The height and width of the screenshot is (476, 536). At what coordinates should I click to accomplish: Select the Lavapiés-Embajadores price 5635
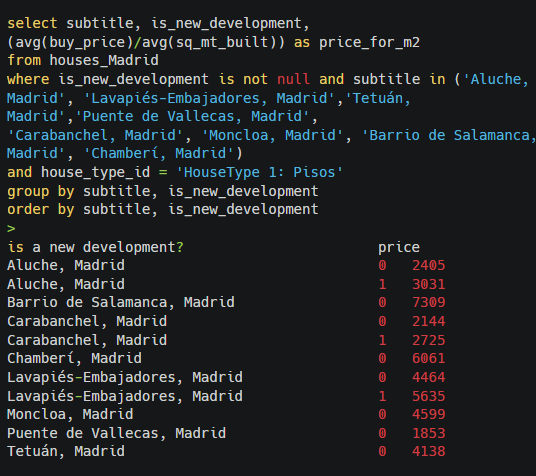[429, 396]
